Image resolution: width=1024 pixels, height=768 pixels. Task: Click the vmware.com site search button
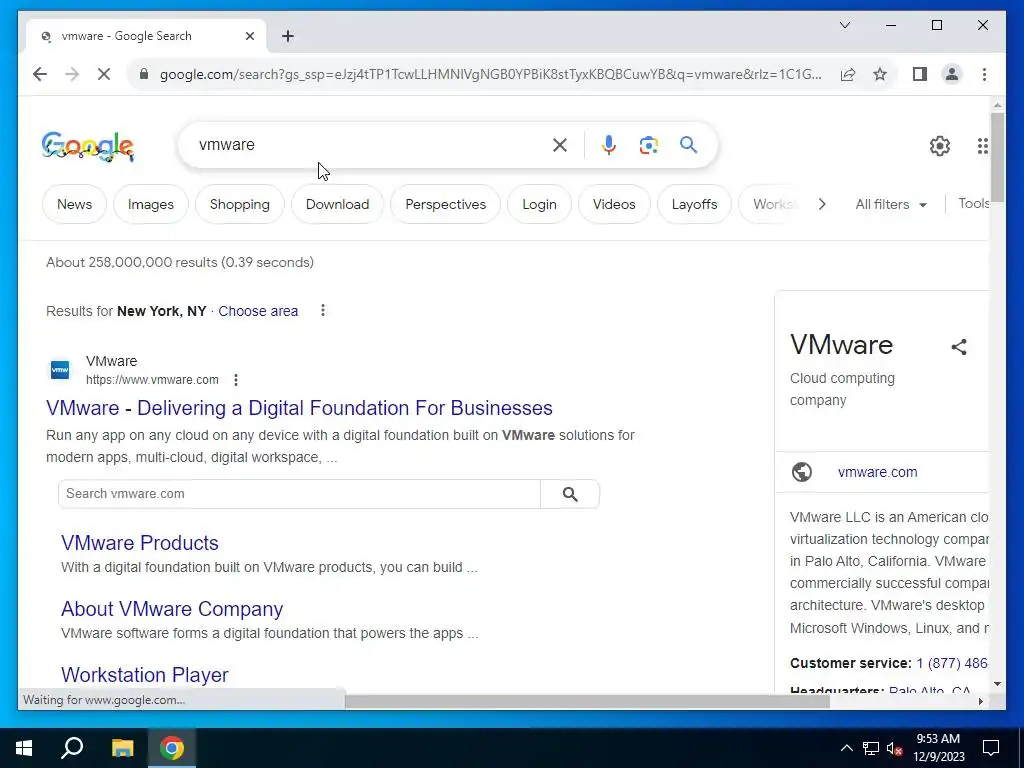coord(570,494)
